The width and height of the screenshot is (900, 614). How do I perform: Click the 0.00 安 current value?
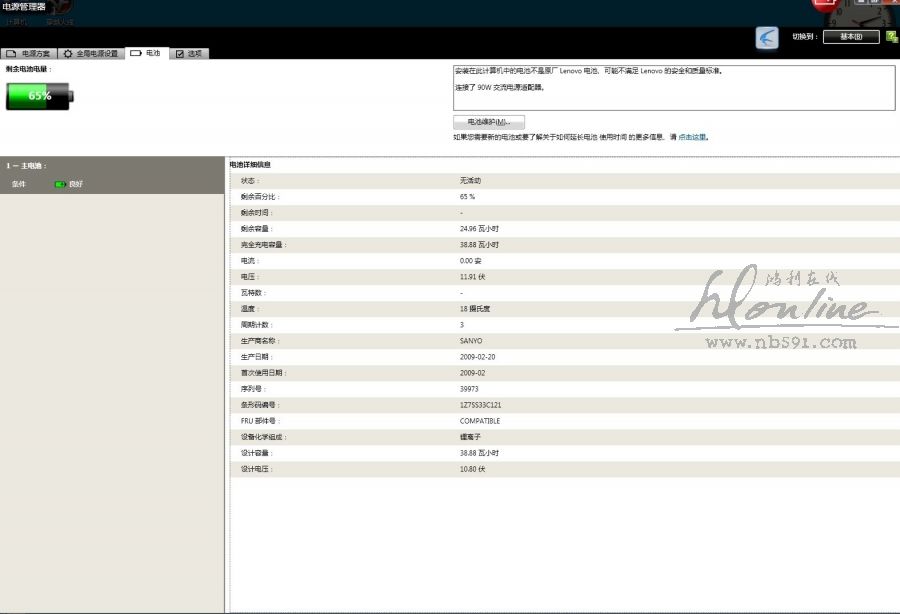470,261
